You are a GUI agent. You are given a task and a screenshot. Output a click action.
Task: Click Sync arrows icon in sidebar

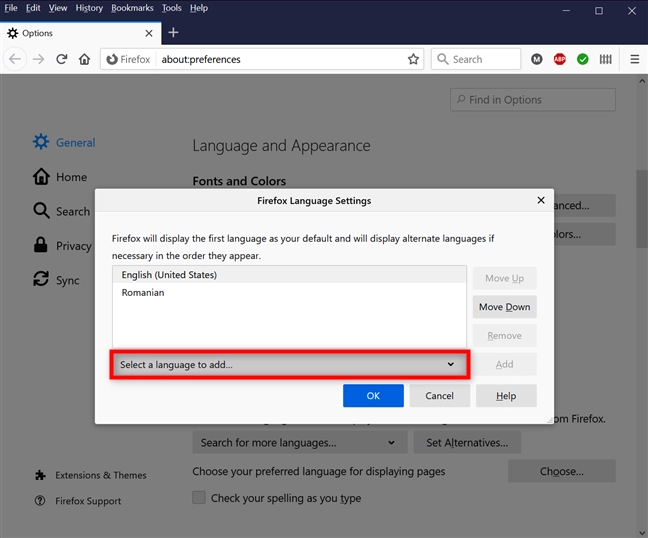41,279
